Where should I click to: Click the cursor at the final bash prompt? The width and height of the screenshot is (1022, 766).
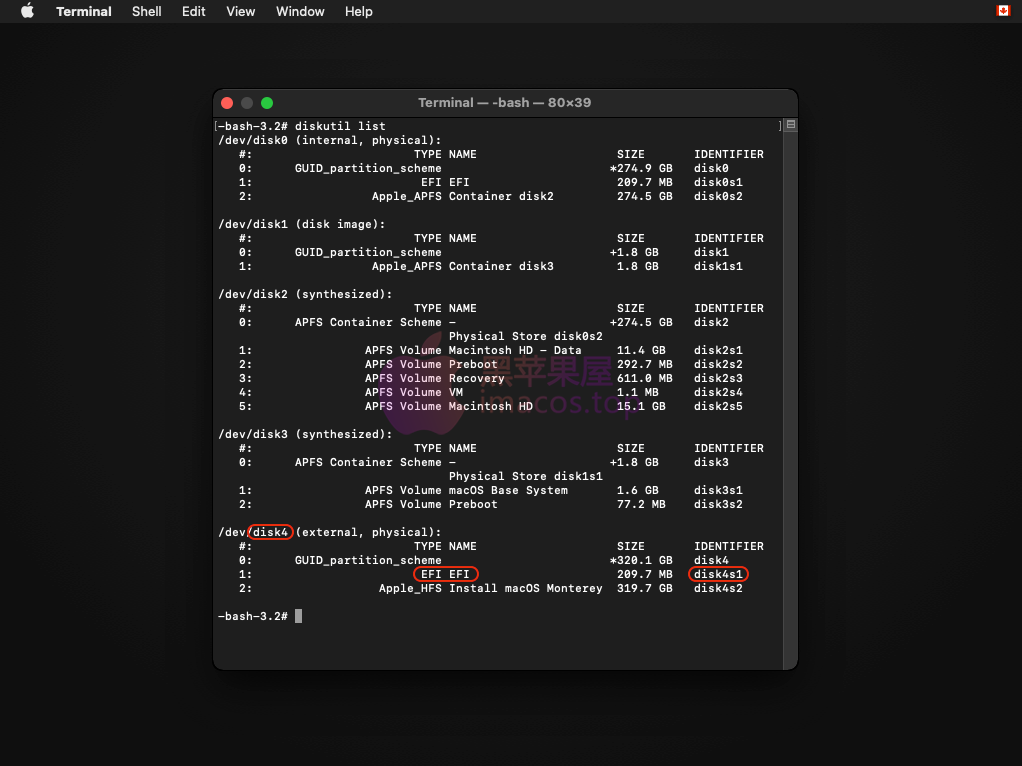299,616
